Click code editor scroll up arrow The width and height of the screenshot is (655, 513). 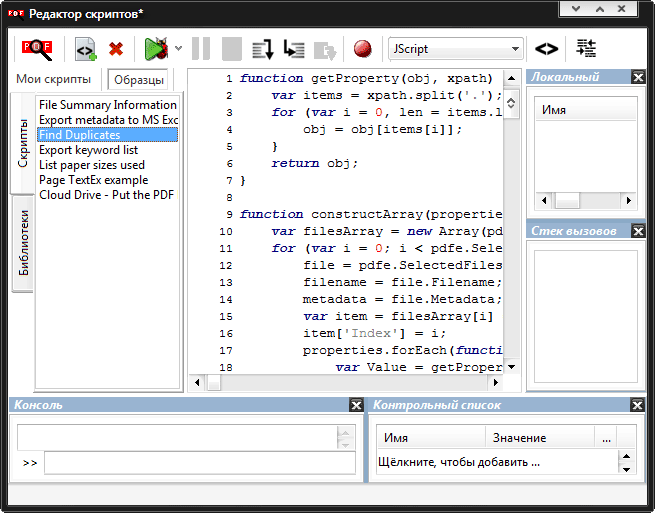[x=511, y=78]
